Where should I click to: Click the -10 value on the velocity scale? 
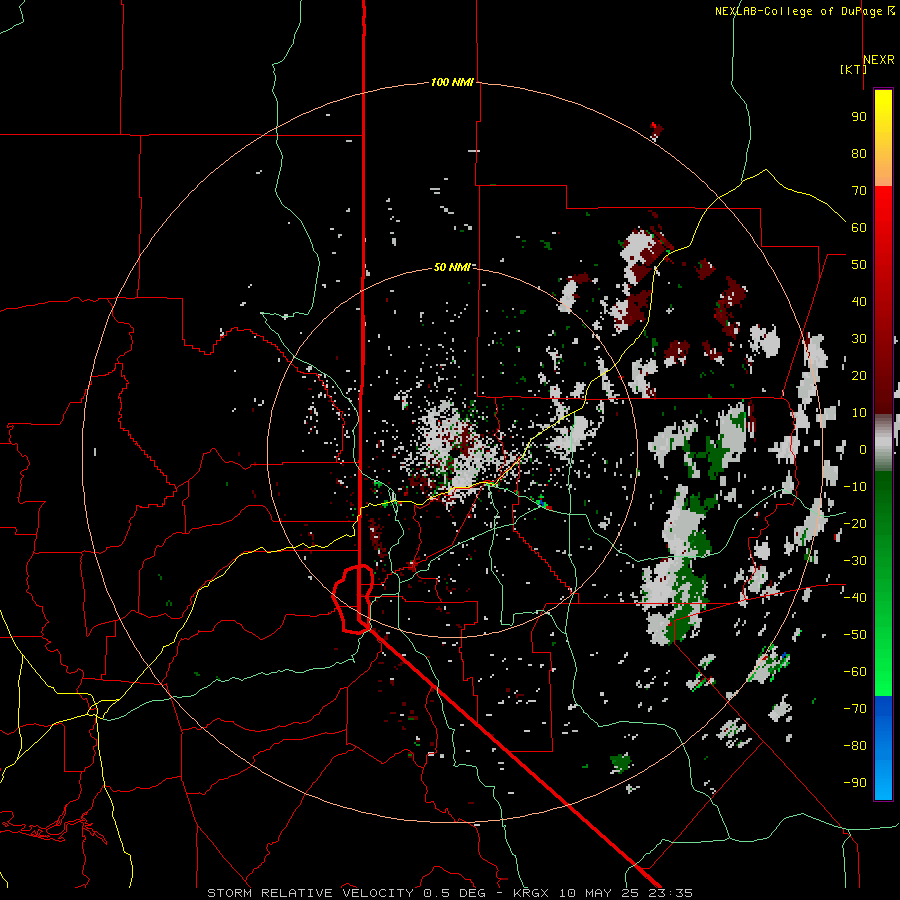(x=855, y=487)
